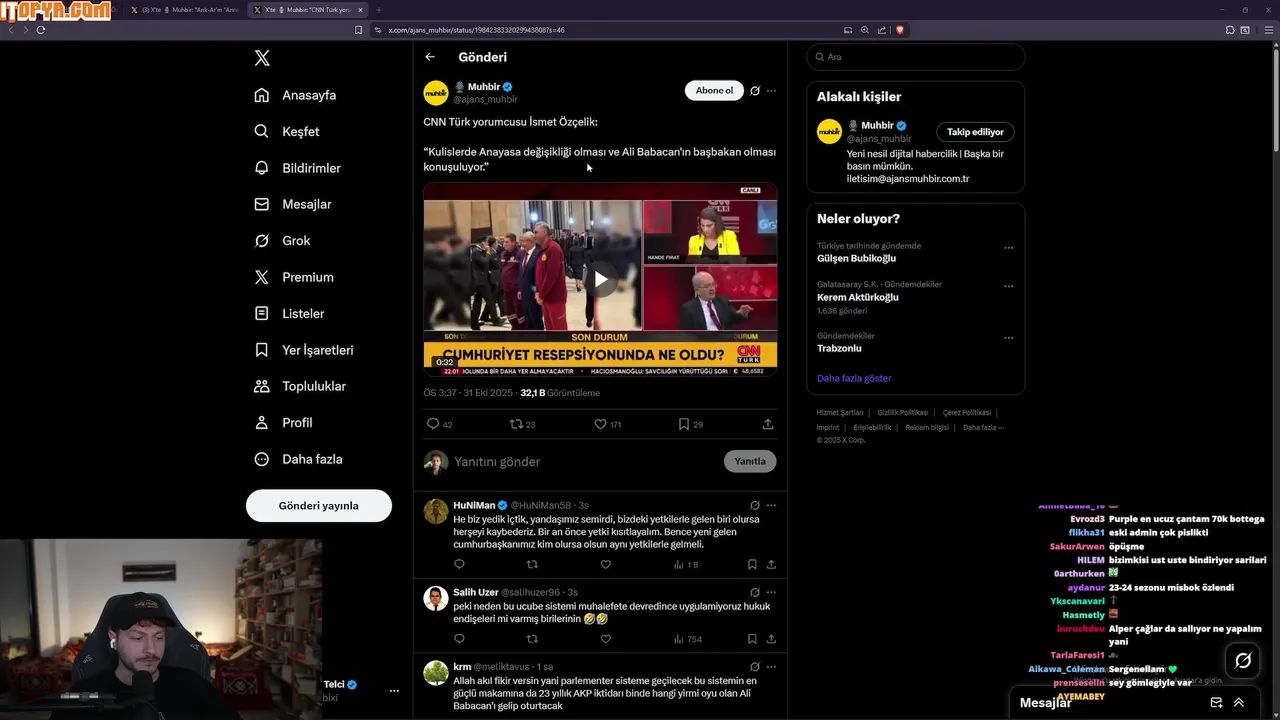
Task: Open Gülşen Bubikoğlu trending topic
Action: [x=856, y=259]
